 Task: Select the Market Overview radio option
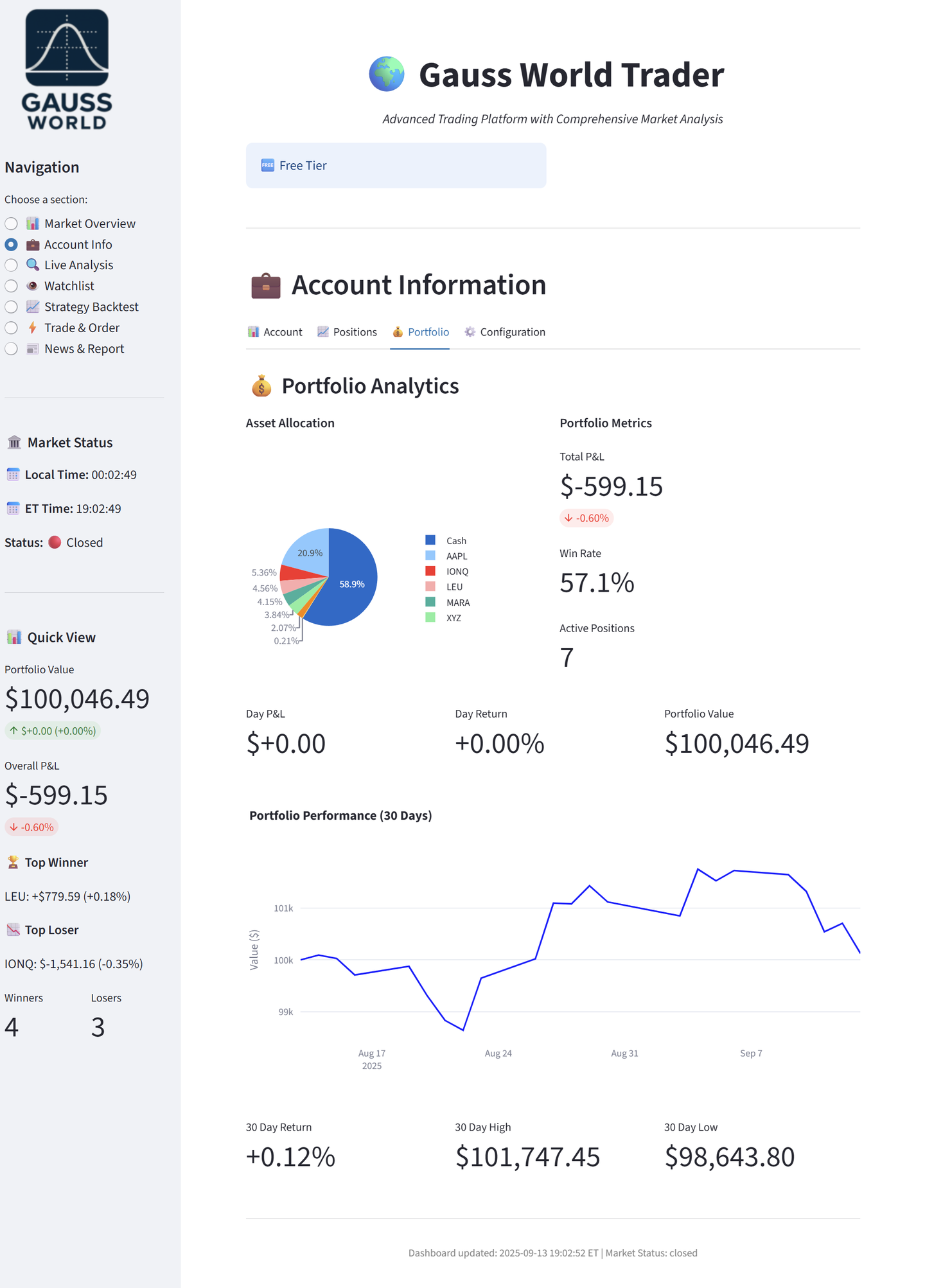click(12, 224)
